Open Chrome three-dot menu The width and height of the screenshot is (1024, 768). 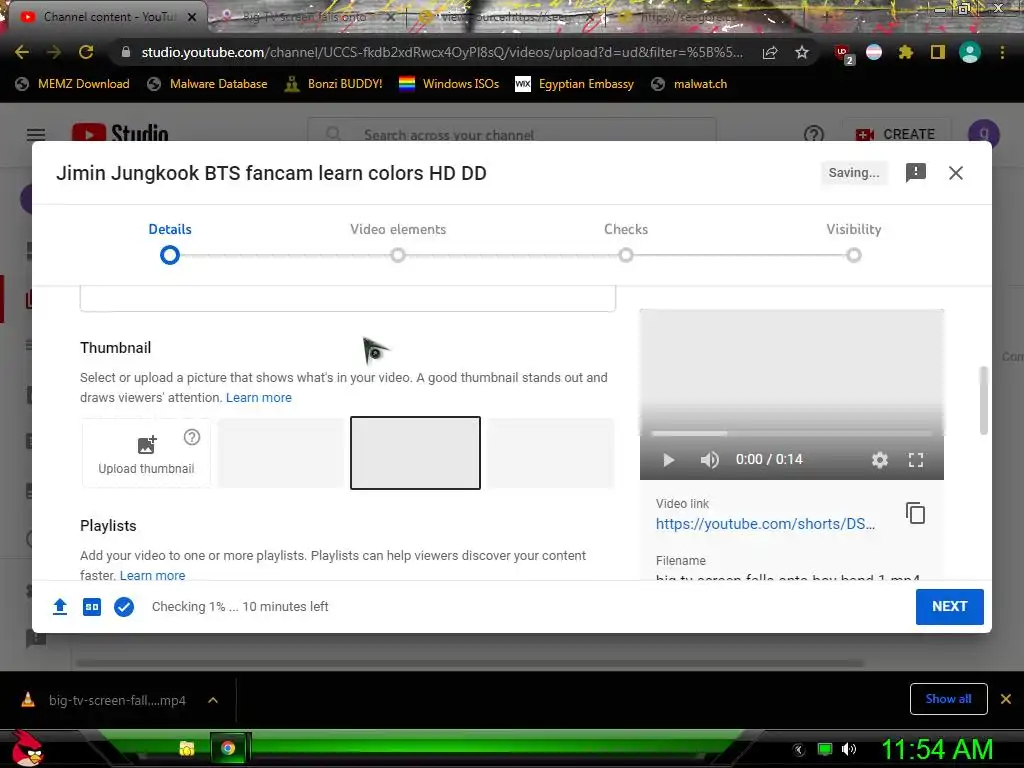(1002, 52)
